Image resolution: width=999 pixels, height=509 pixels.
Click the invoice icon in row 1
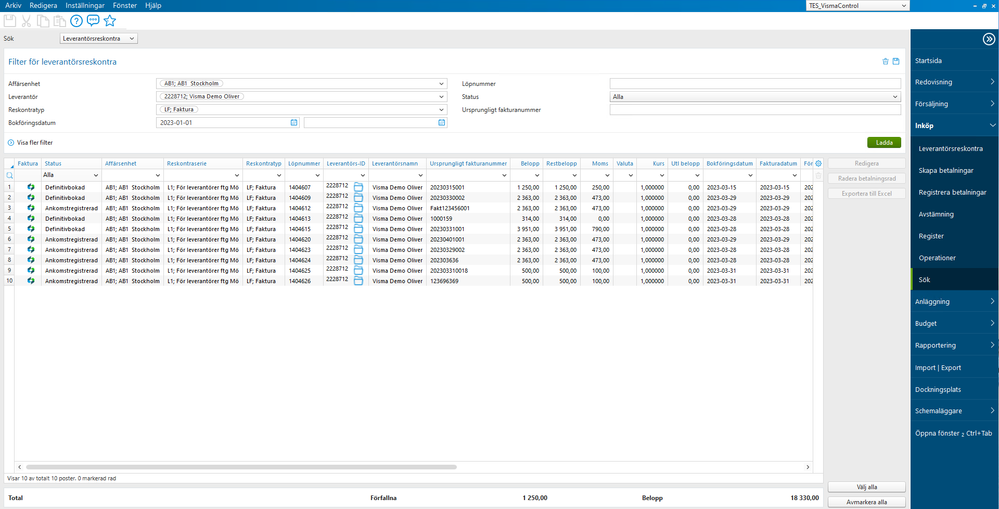pos(31,187)
